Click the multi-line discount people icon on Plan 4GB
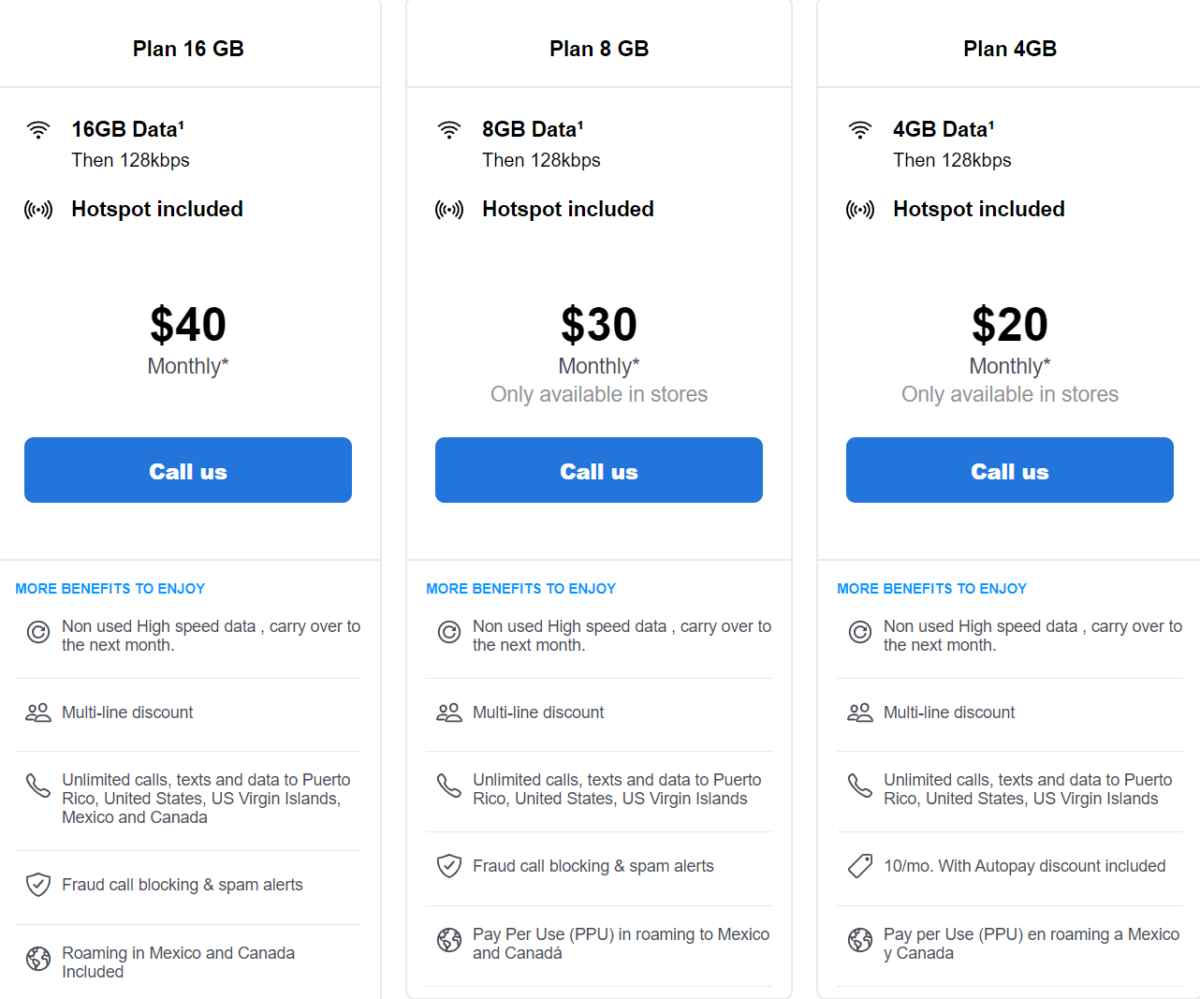Image resolution: width=1200 pixels, height=999 pixels. 860,711
